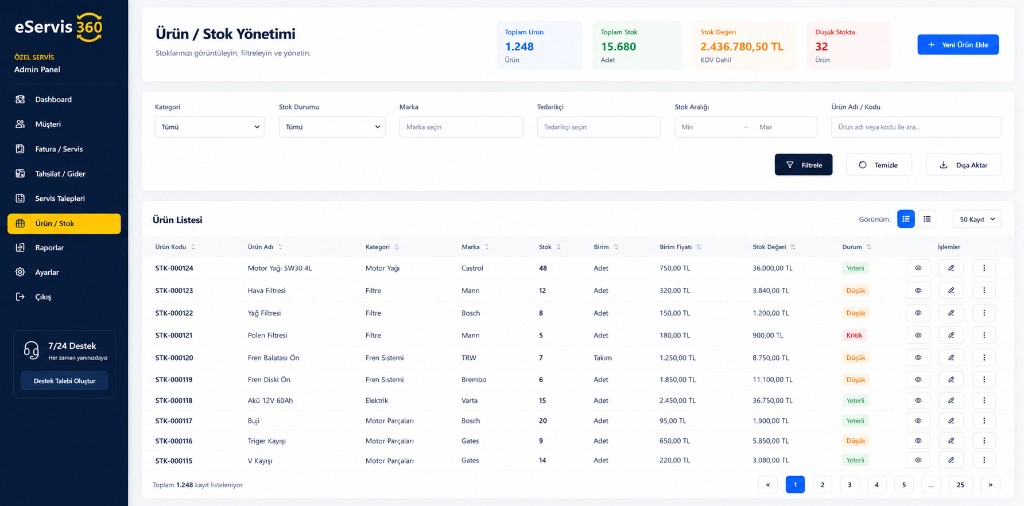Click the eServis 360 logo
The image size is (1024, 506).
pyautogui.click(x=59, y=27)
